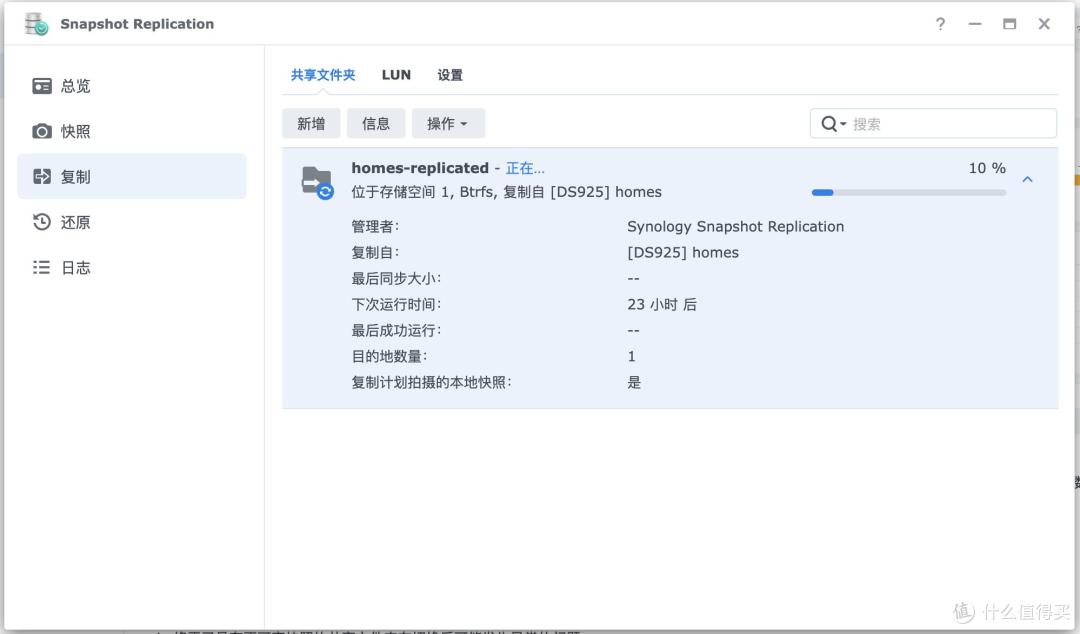Collapse the homes-replicated task details

coord(1028,179)
